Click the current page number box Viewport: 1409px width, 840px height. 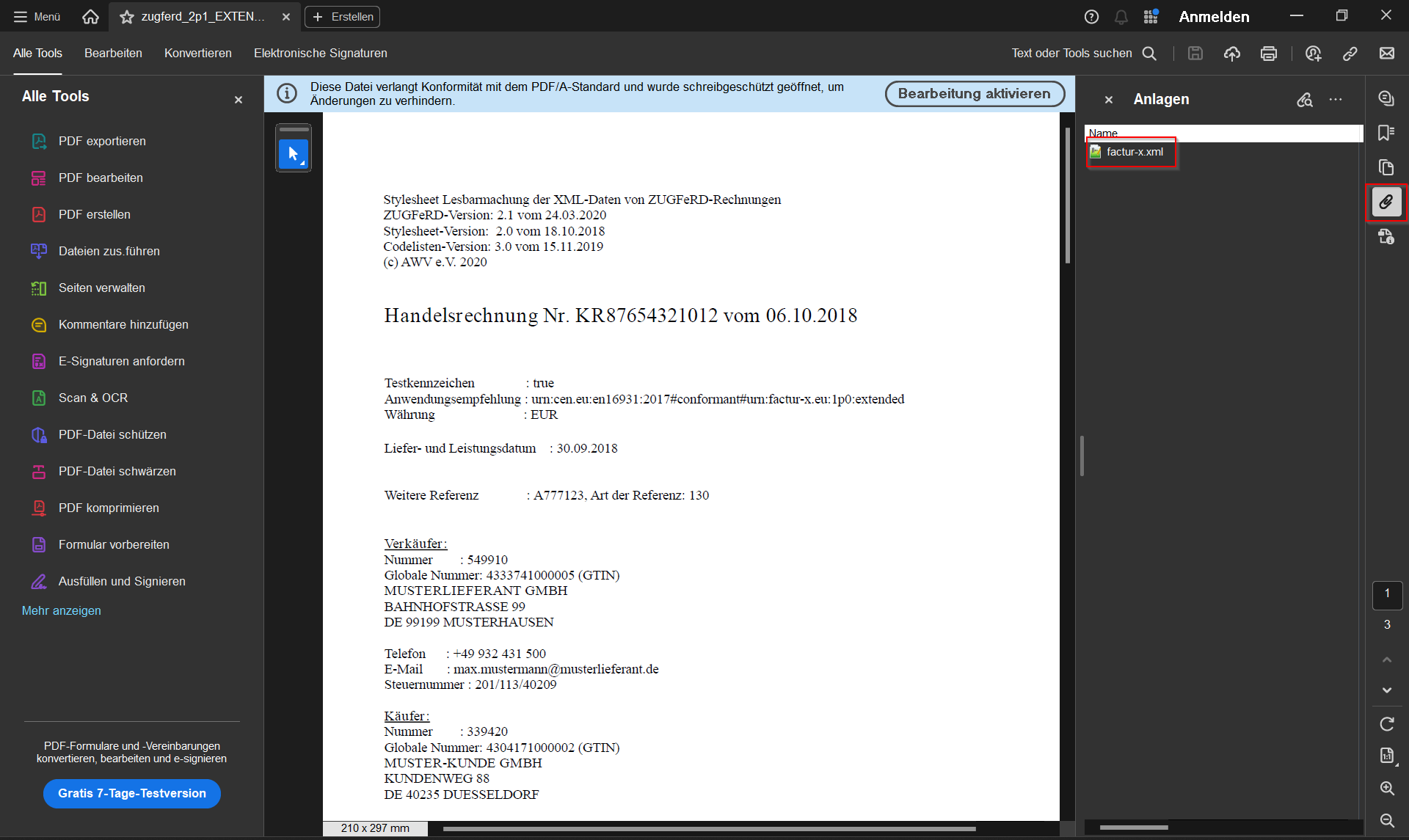(x=1387, y=594)
